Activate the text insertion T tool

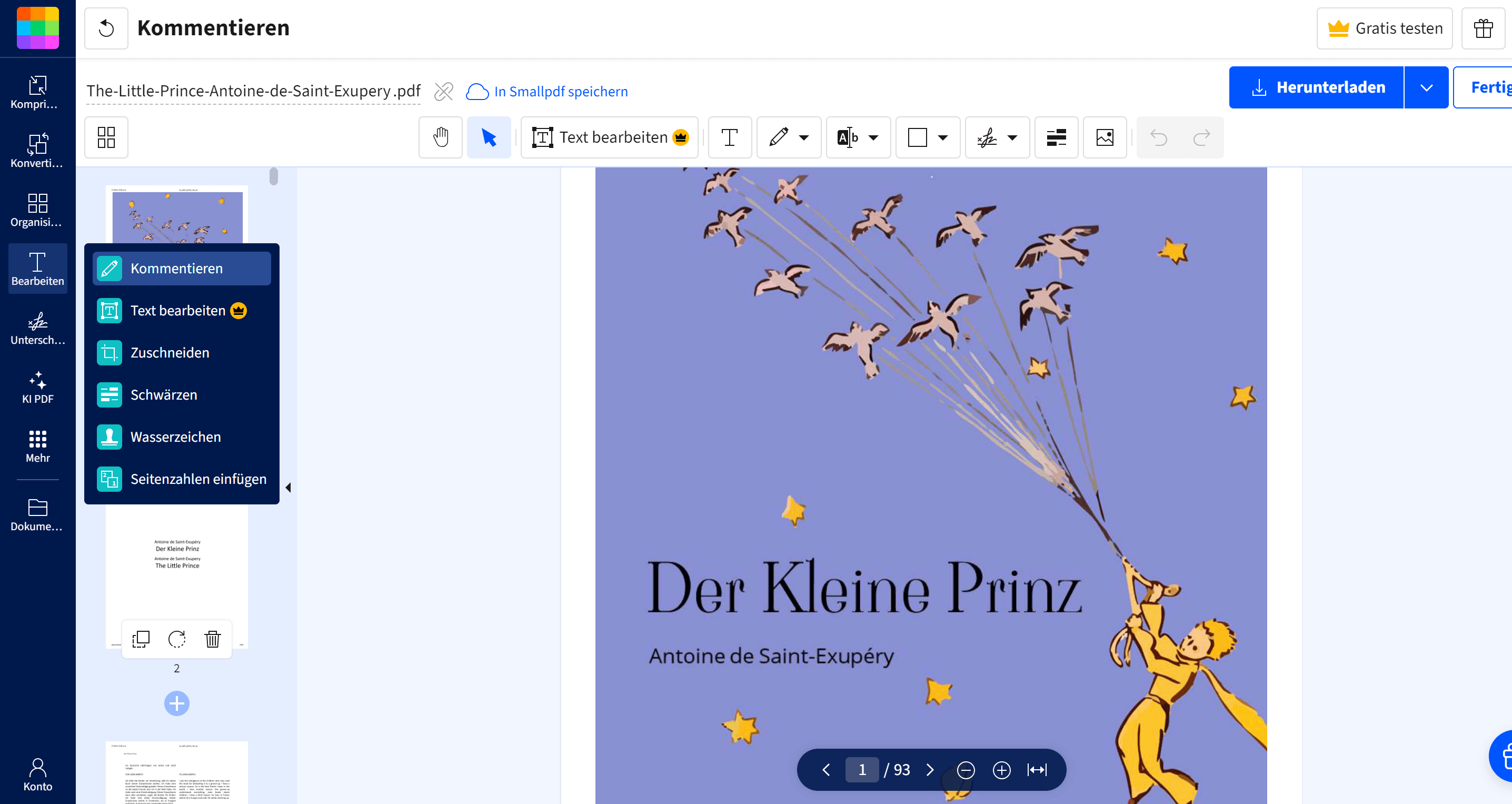[730, 137]
